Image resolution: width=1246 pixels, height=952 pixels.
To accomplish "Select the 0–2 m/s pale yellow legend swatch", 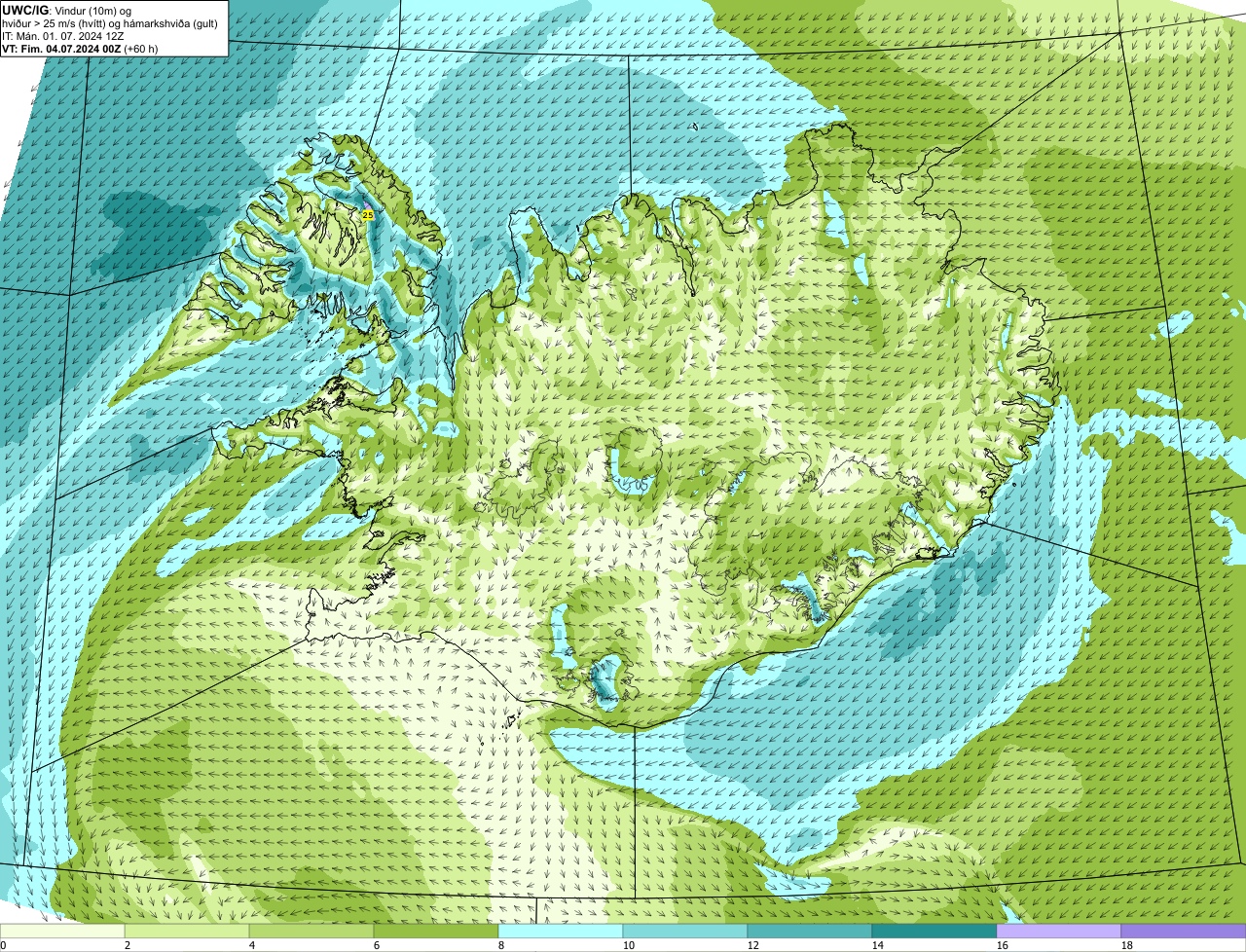I will pos(62,931).
